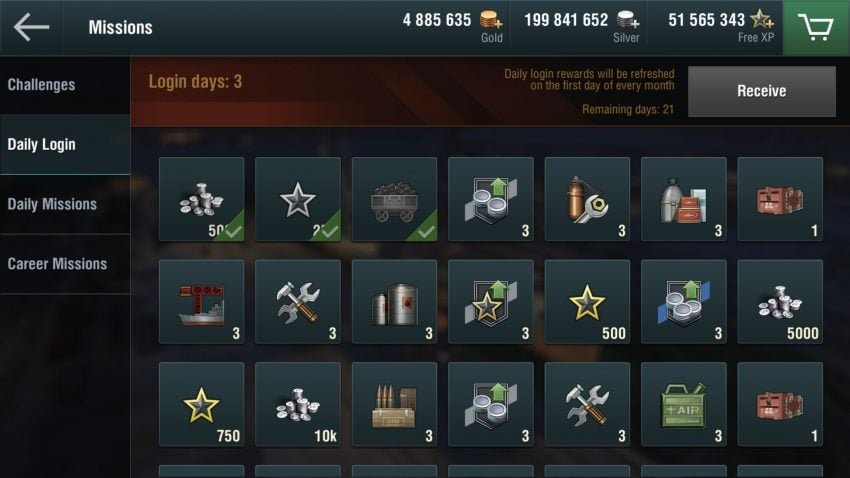Select the green AIR canister reward
850x478 pixels.
[x=684, y=404]
